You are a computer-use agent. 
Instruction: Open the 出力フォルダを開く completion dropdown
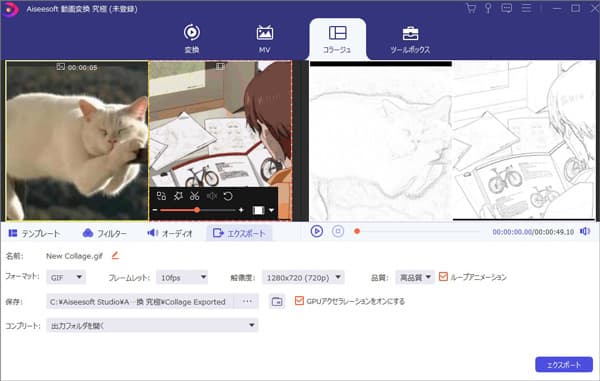152,325
